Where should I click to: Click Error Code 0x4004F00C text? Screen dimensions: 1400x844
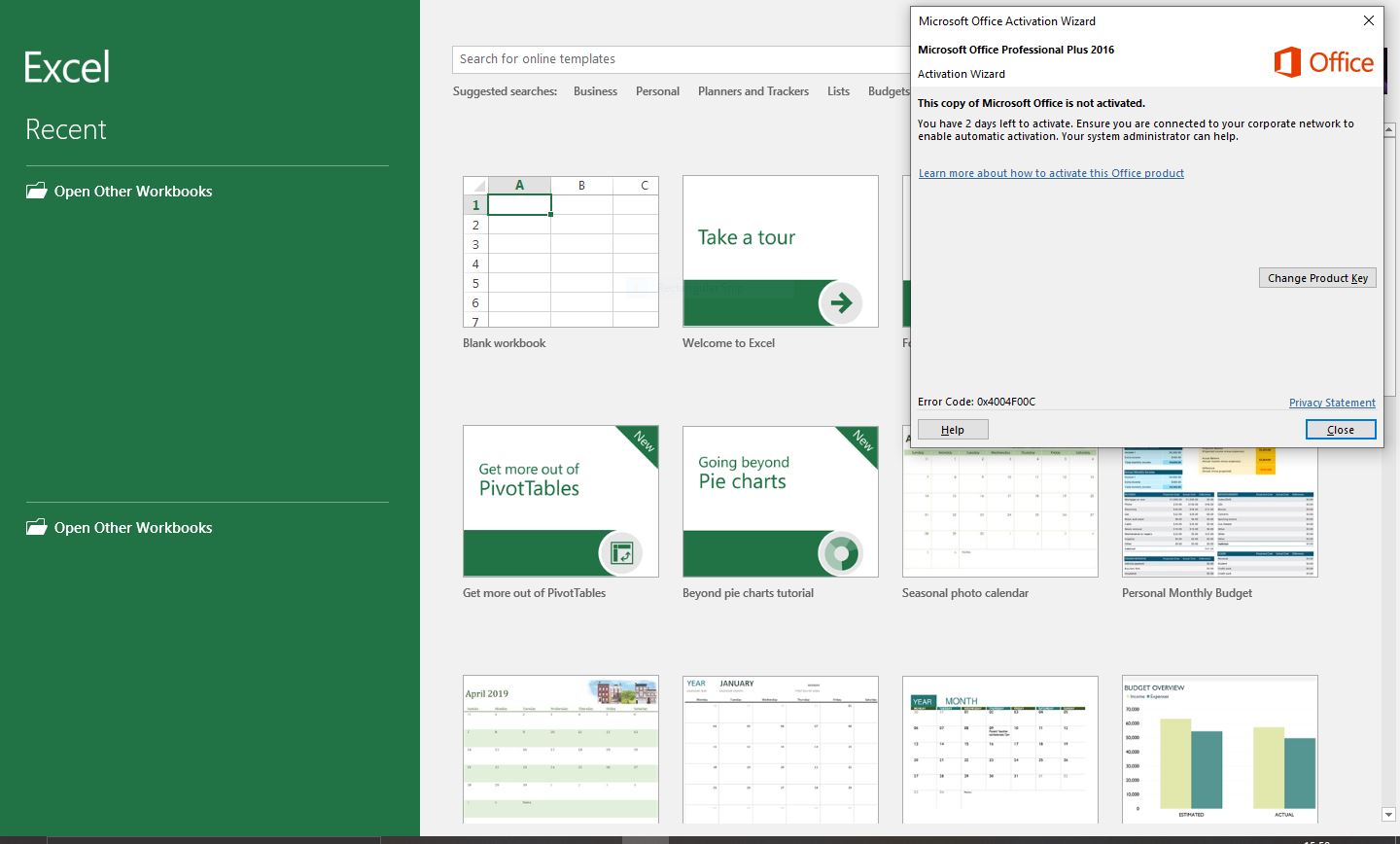click(x=976, y=402)
